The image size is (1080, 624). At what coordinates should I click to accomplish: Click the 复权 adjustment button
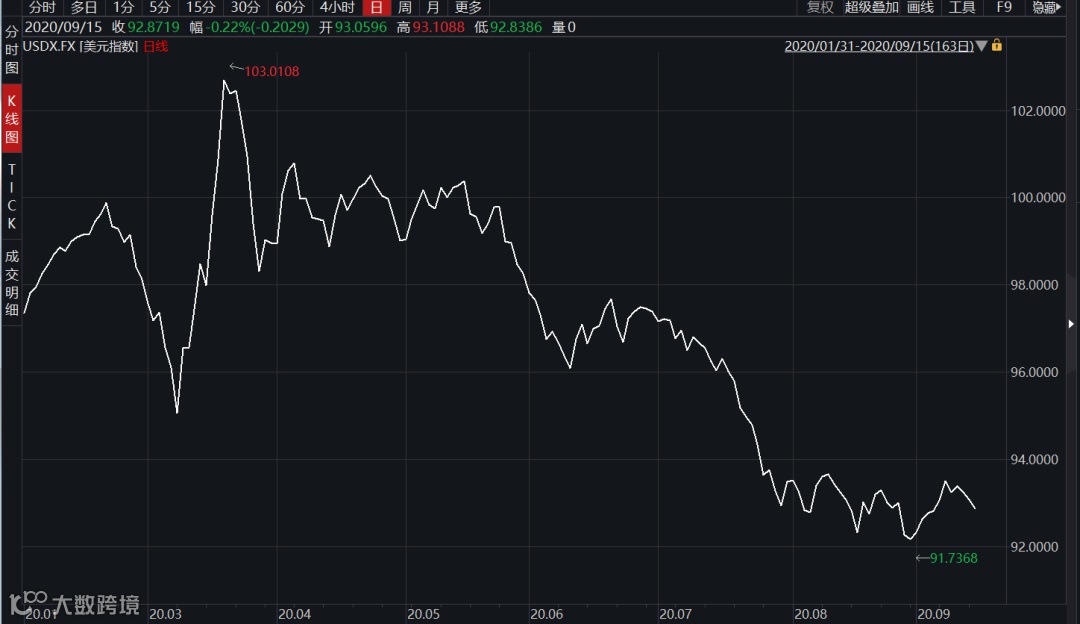[820, 8]
